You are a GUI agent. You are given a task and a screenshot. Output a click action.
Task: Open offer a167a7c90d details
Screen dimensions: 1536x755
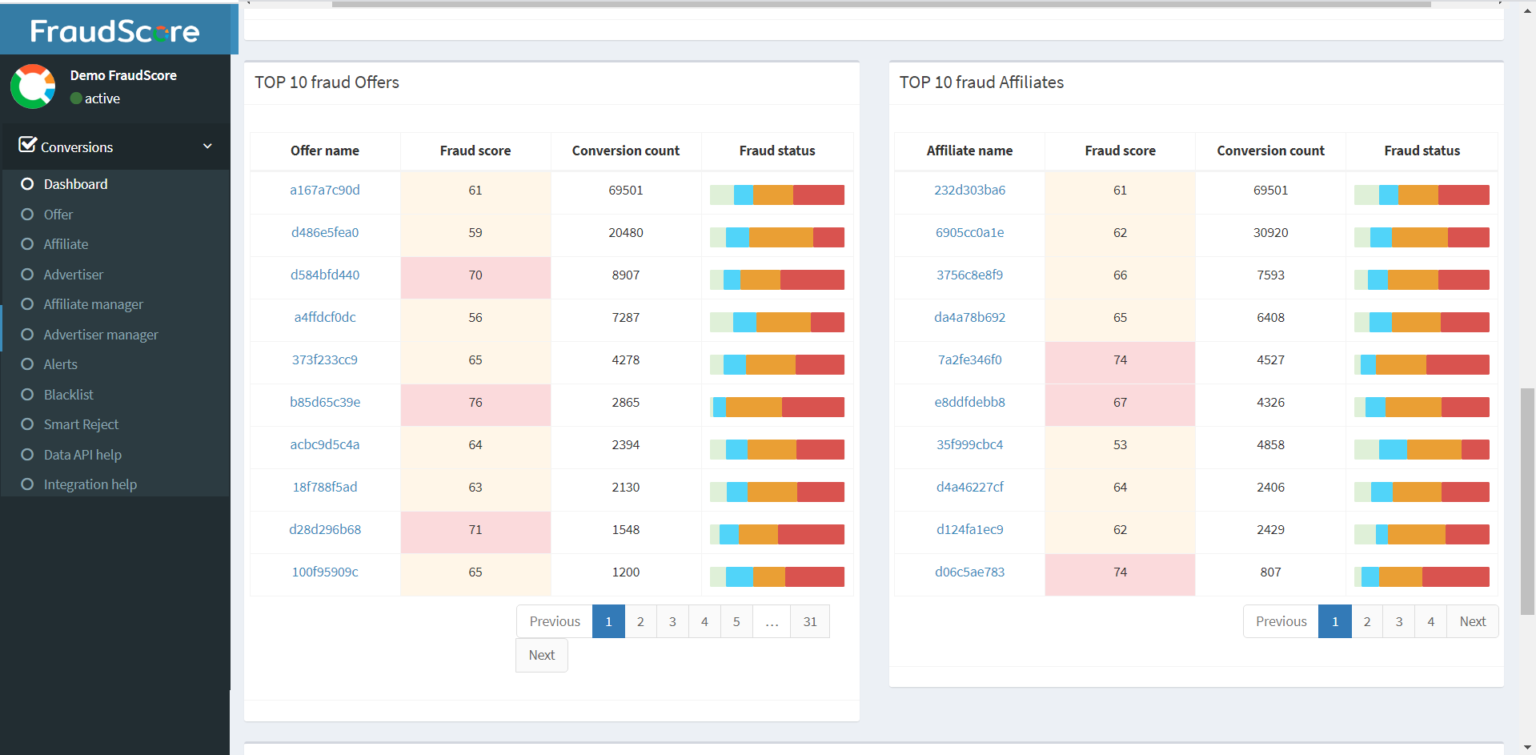pyautogui.click(x=324, y=190)
